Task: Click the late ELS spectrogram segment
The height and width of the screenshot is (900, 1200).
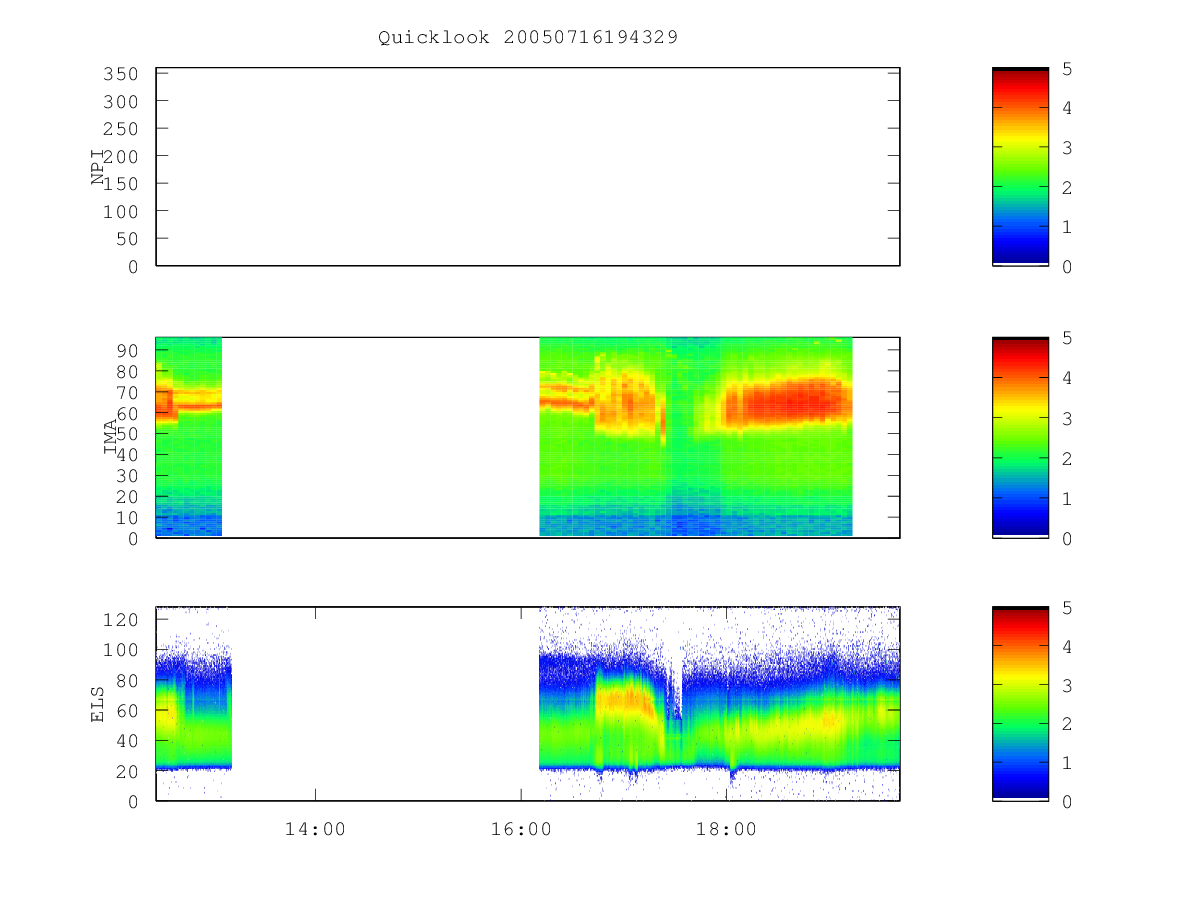Action: (x=719, y=704)
